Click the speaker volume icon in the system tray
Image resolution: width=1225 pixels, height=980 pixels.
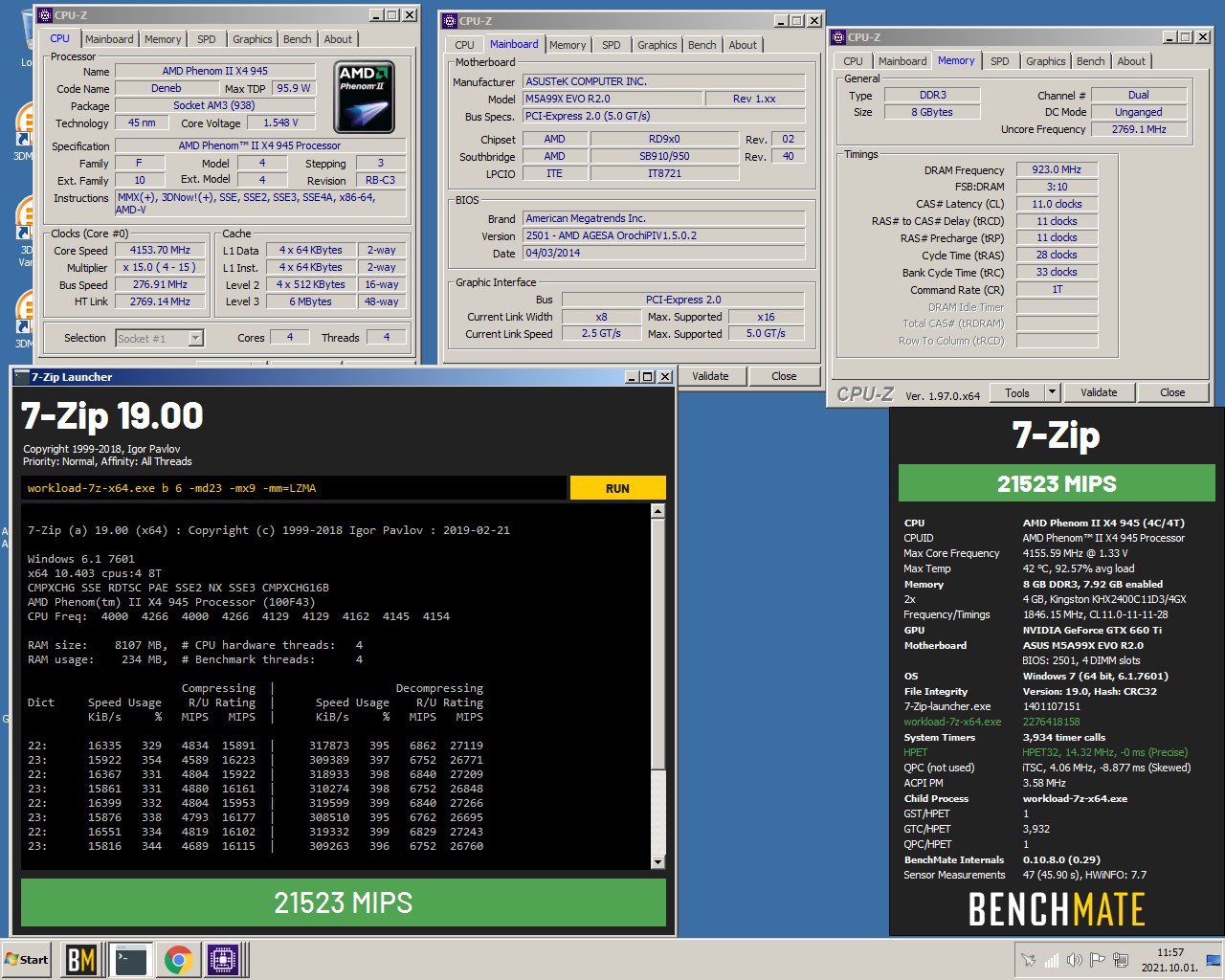pos(1075,960)
